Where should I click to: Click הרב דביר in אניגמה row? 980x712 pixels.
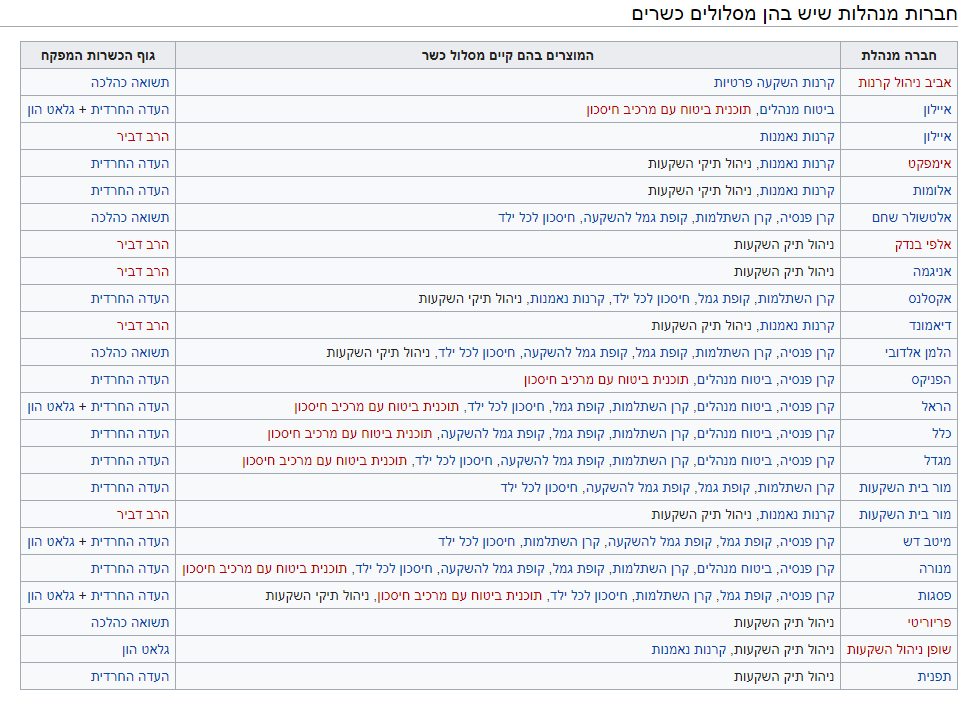(142, 271)
